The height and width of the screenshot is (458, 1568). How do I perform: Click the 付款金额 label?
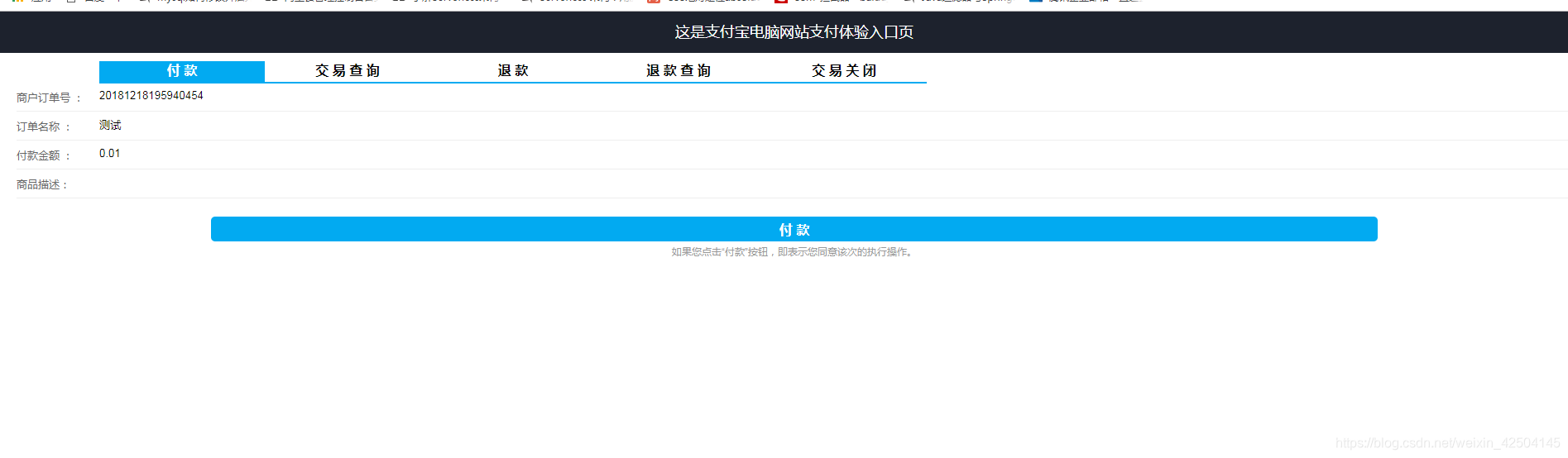coord(44,155)
